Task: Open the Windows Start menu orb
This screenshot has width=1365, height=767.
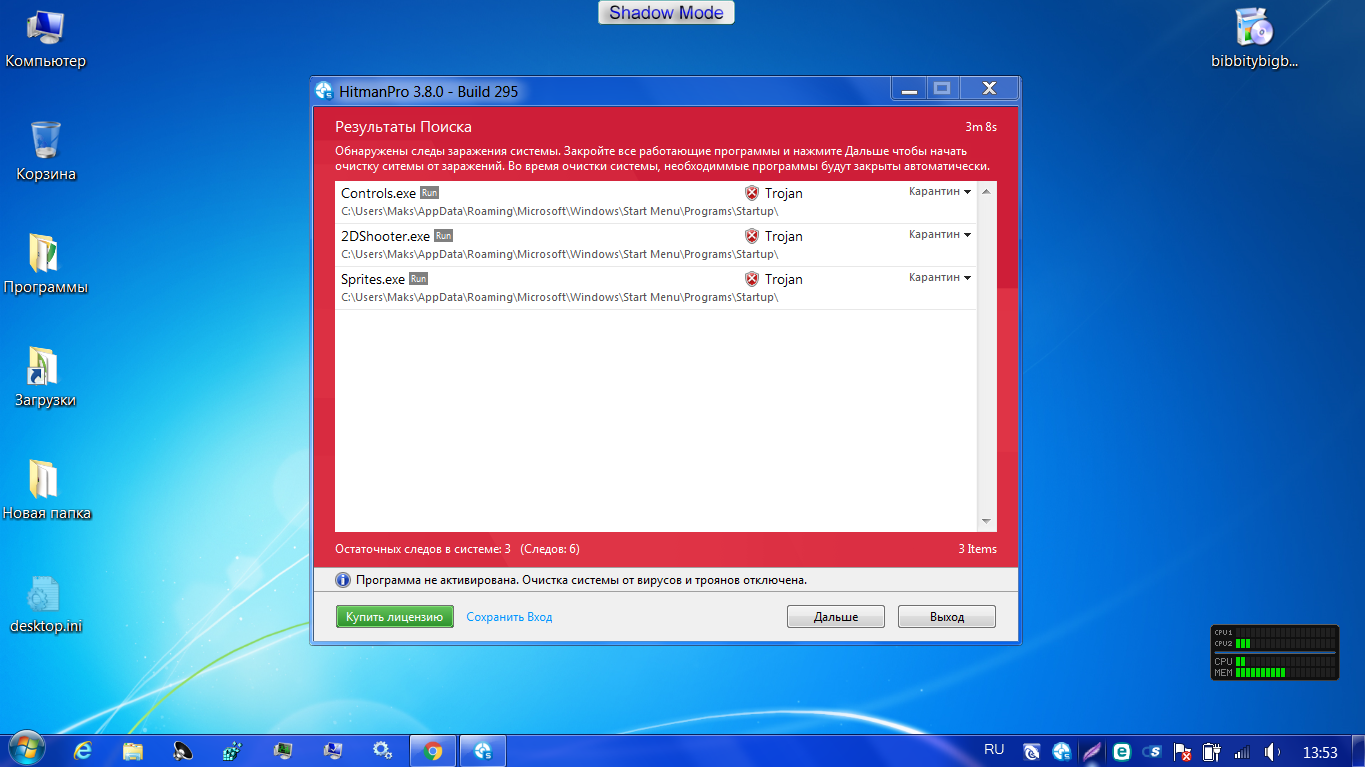Action: (x=27, y=750)
